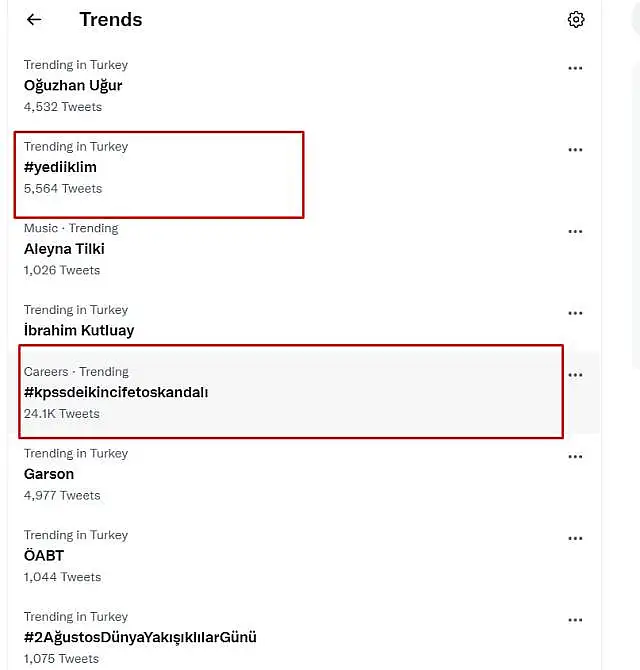640x670 pixels.
Task: Open more options for #2AğustosDünyaYakışıklılarGünü trend
Action: (x=575, y=620)
